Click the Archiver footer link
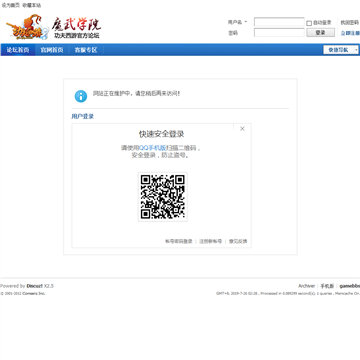 click(x=307, y=286)
